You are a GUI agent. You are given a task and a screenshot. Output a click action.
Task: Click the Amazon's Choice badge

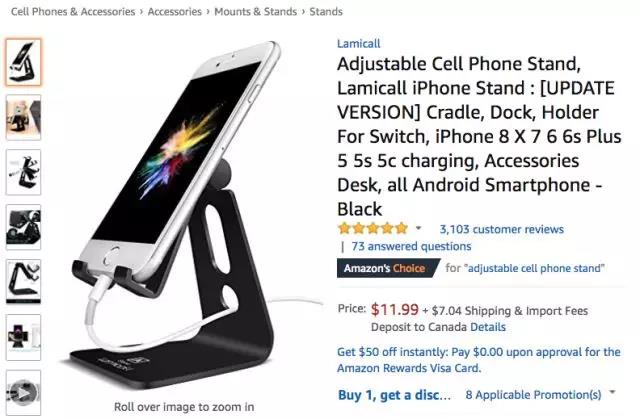pyautogui.click(x=388, y=268)
